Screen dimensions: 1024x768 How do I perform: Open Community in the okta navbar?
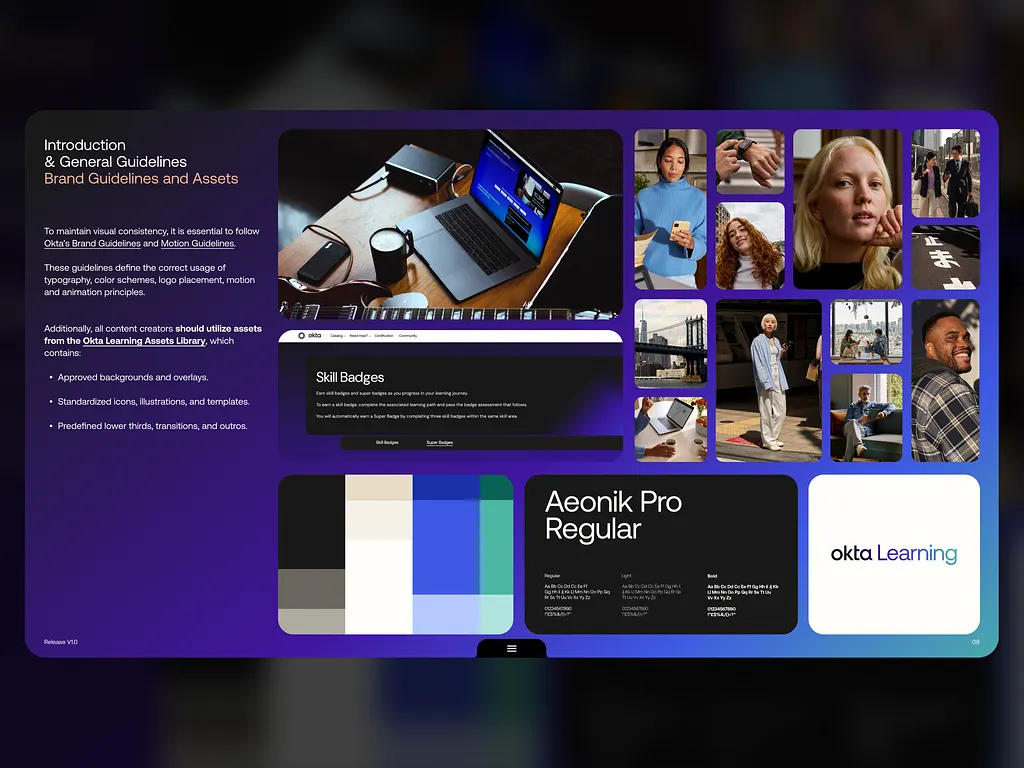pyautogui.click(x=408, y=336)
